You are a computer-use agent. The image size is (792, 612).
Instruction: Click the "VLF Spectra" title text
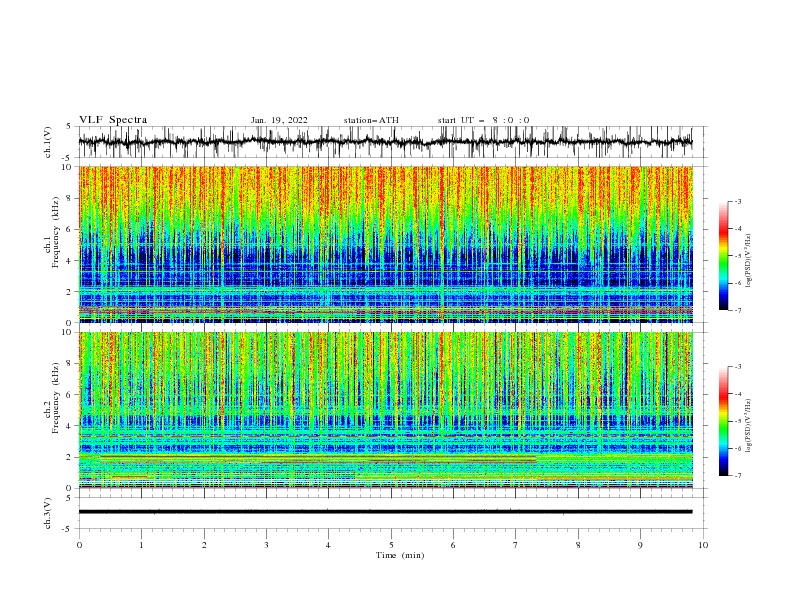pyautogui.click(x=113, y=120)
